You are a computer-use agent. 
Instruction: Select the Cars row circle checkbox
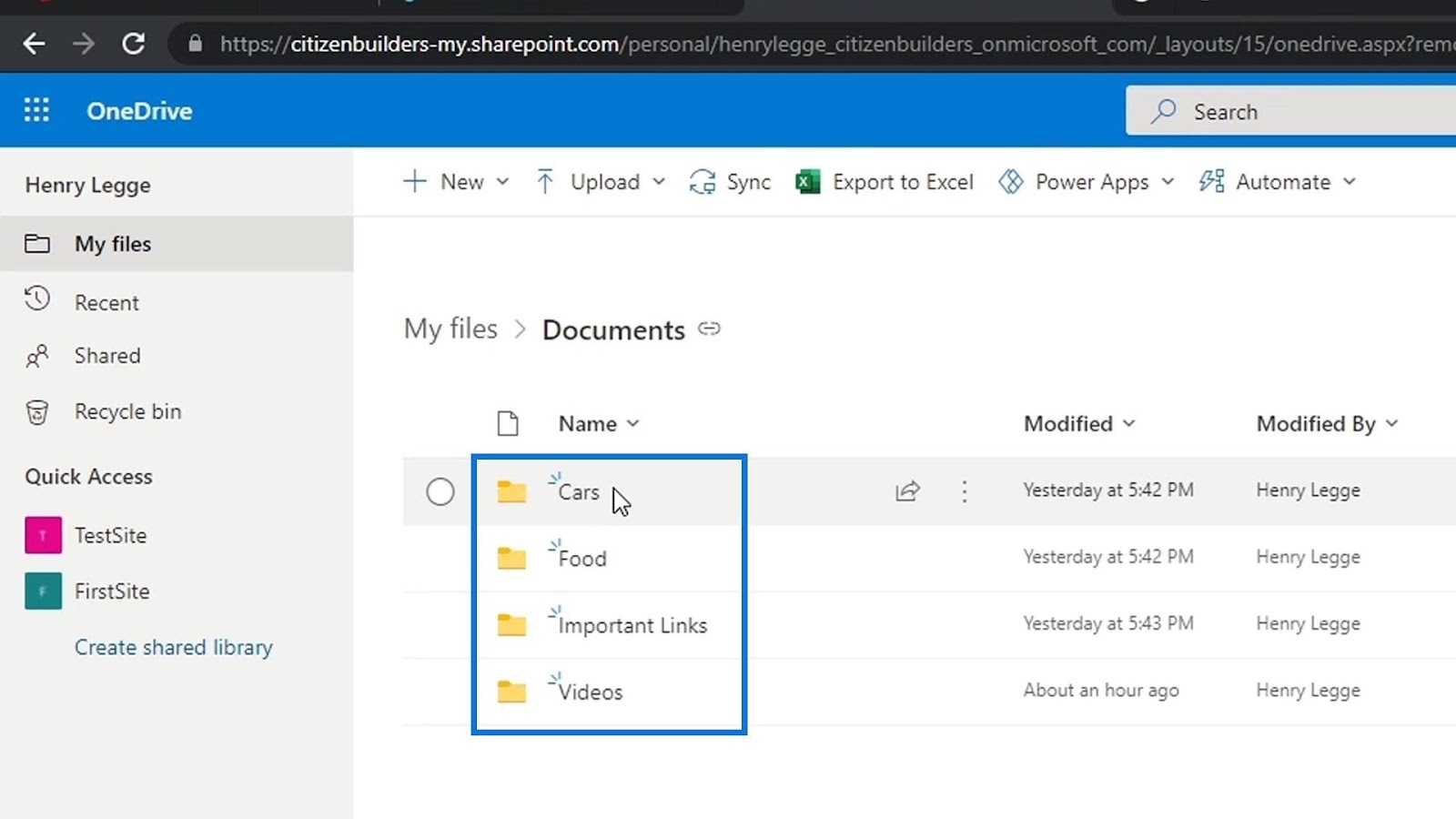point(440,491)
